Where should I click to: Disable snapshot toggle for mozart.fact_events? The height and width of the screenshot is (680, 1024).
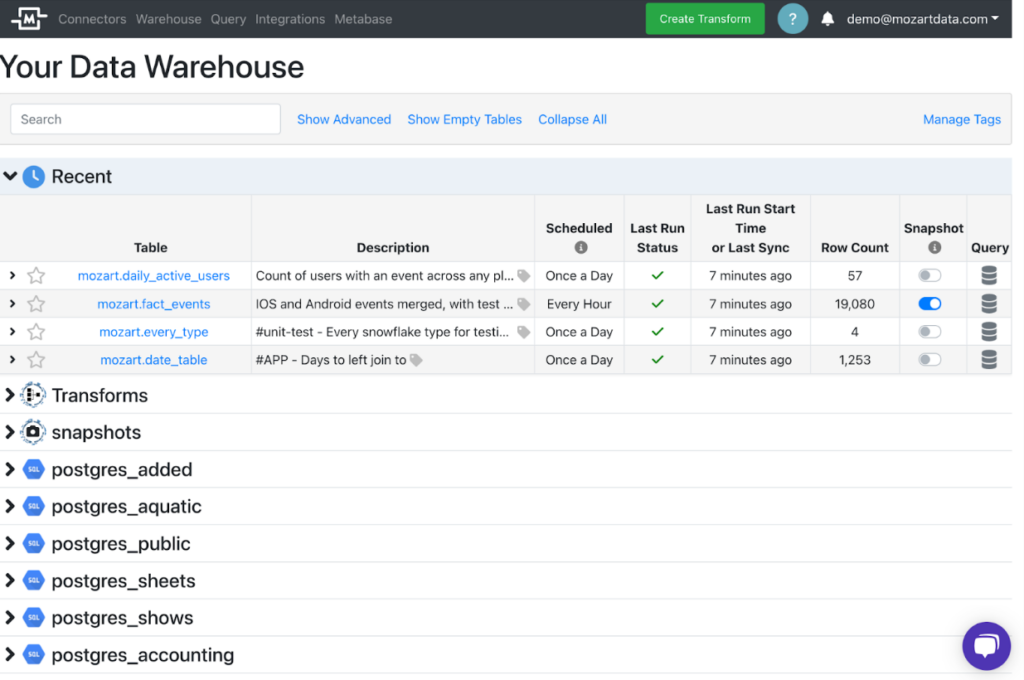[929, 304]
